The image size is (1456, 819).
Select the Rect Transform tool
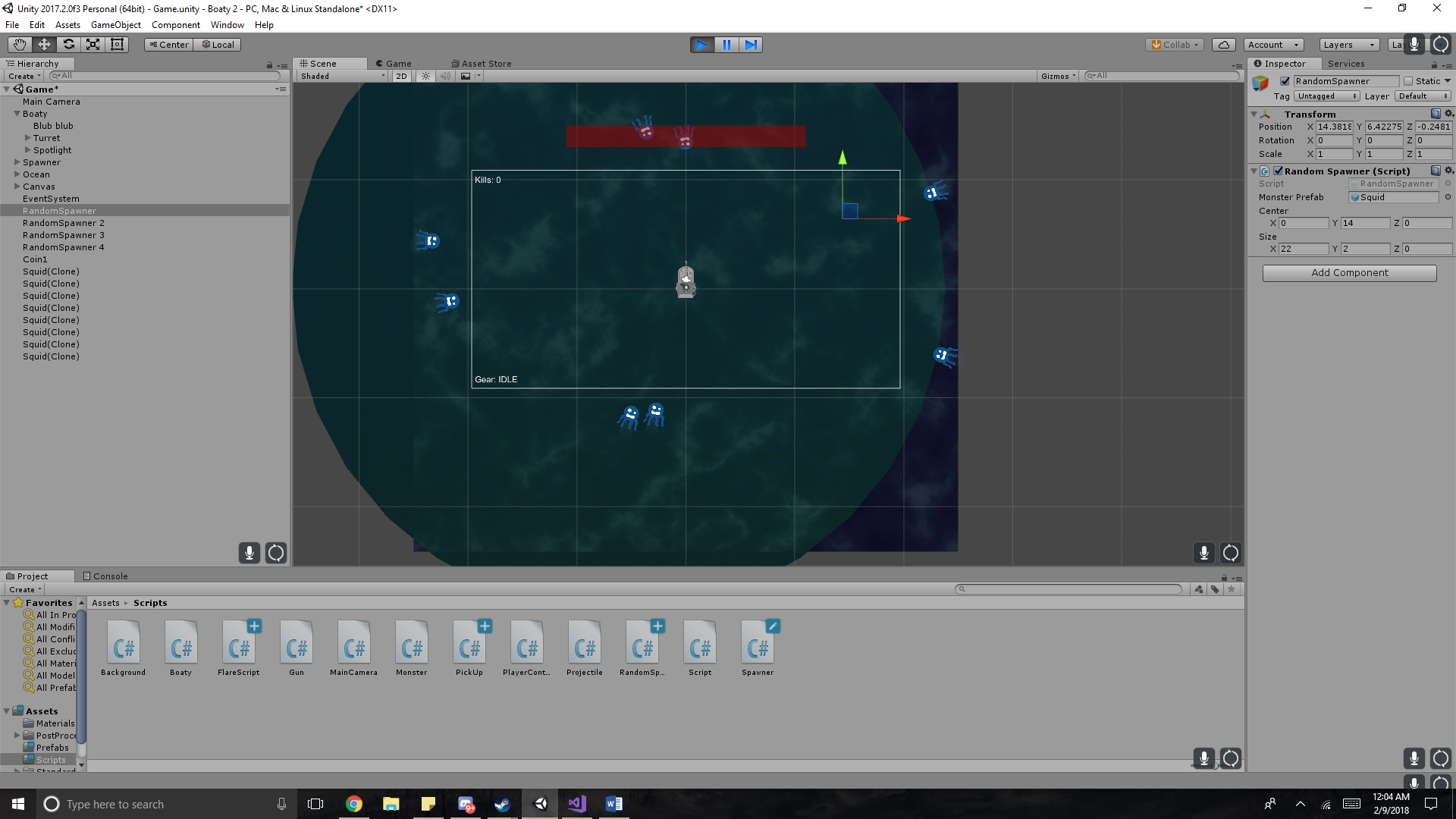point(117,45)
